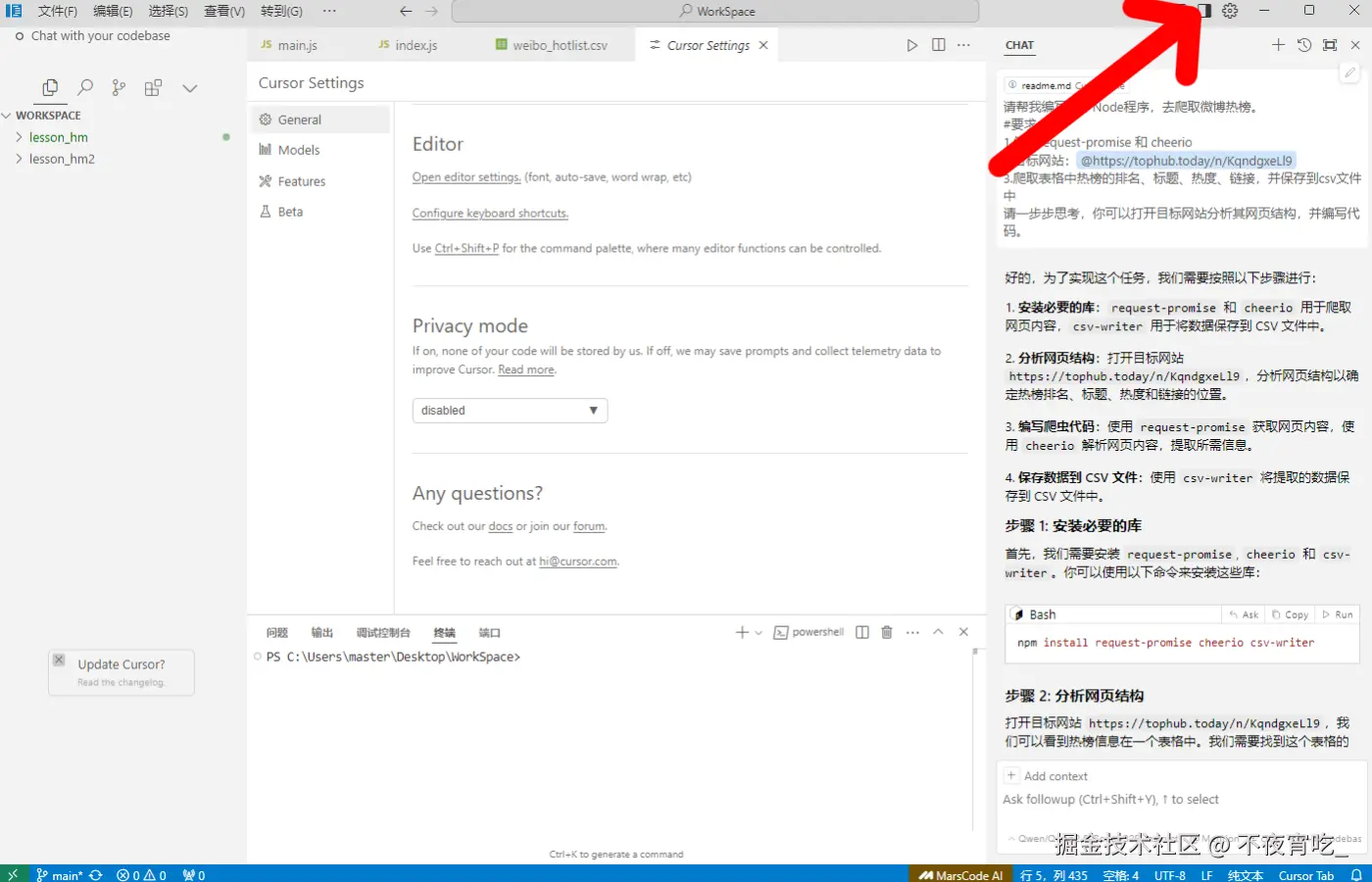Viewport: 1372px width, 882px height.
Task: Select General settings section
Action: coord(321,120)
